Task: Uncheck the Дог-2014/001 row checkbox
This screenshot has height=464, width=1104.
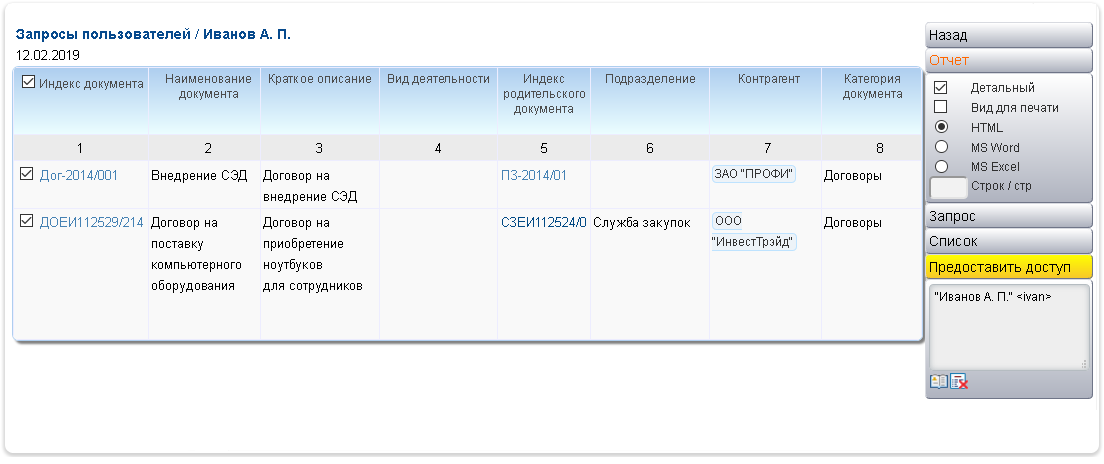Action: coord(27,175)
